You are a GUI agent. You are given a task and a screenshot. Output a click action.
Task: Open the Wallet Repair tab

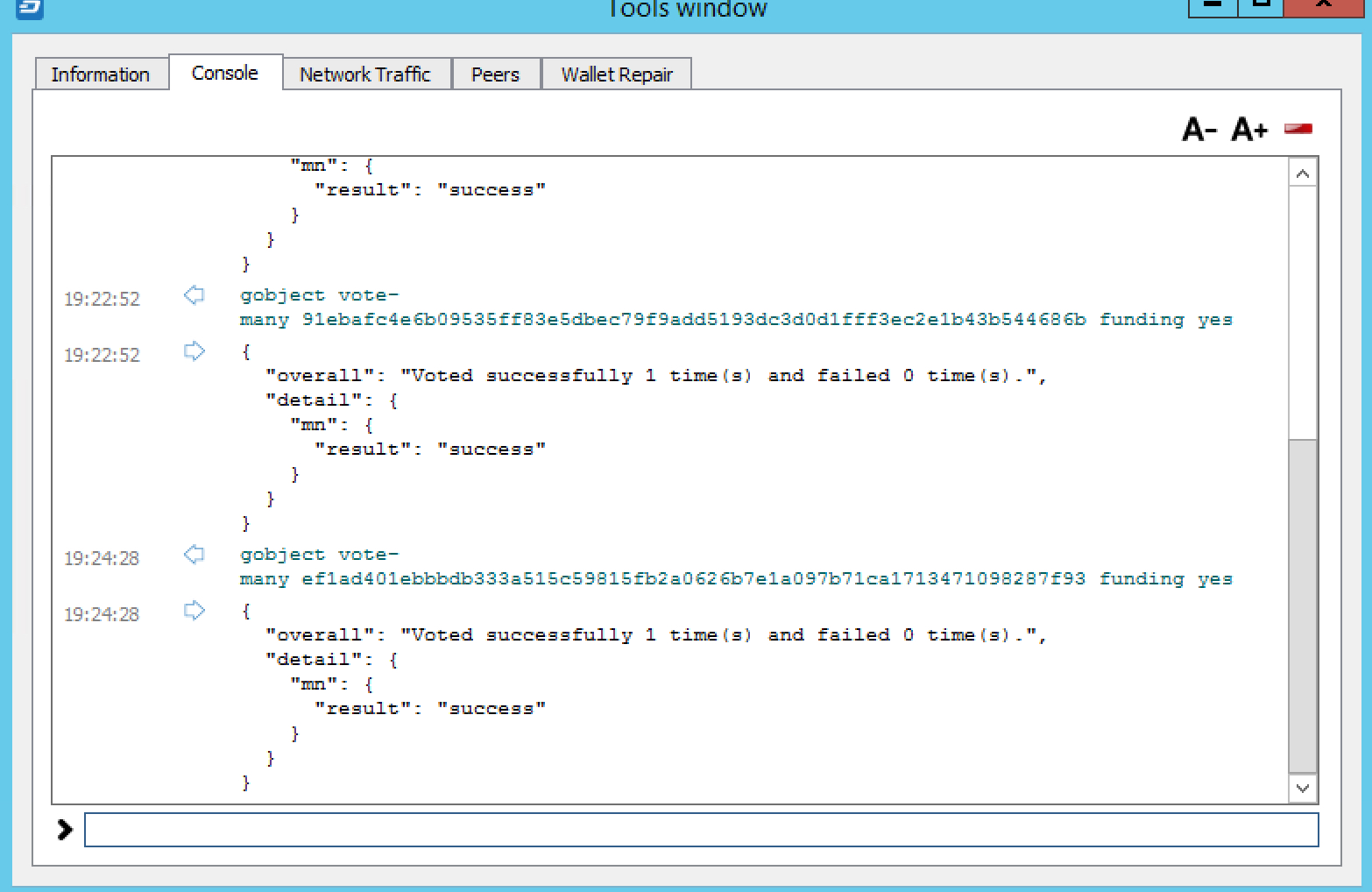[x=617, y=74]
